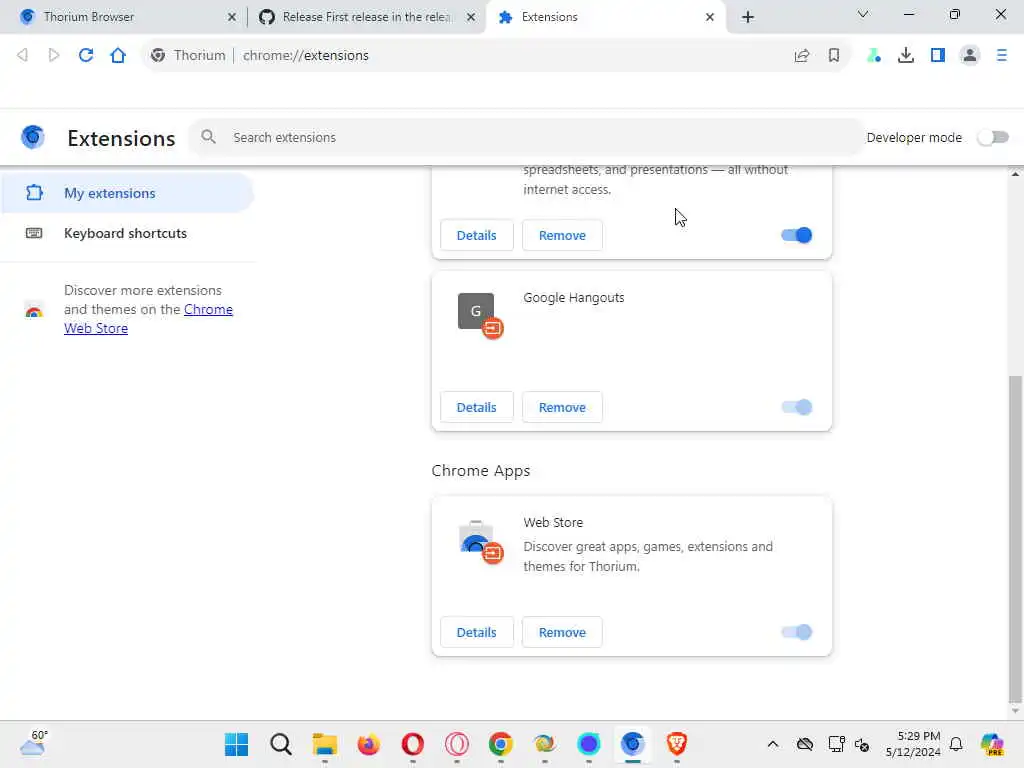This screenshot has height=768, width=1024.
Task: Reload the current page
Action: coord(86,56)
